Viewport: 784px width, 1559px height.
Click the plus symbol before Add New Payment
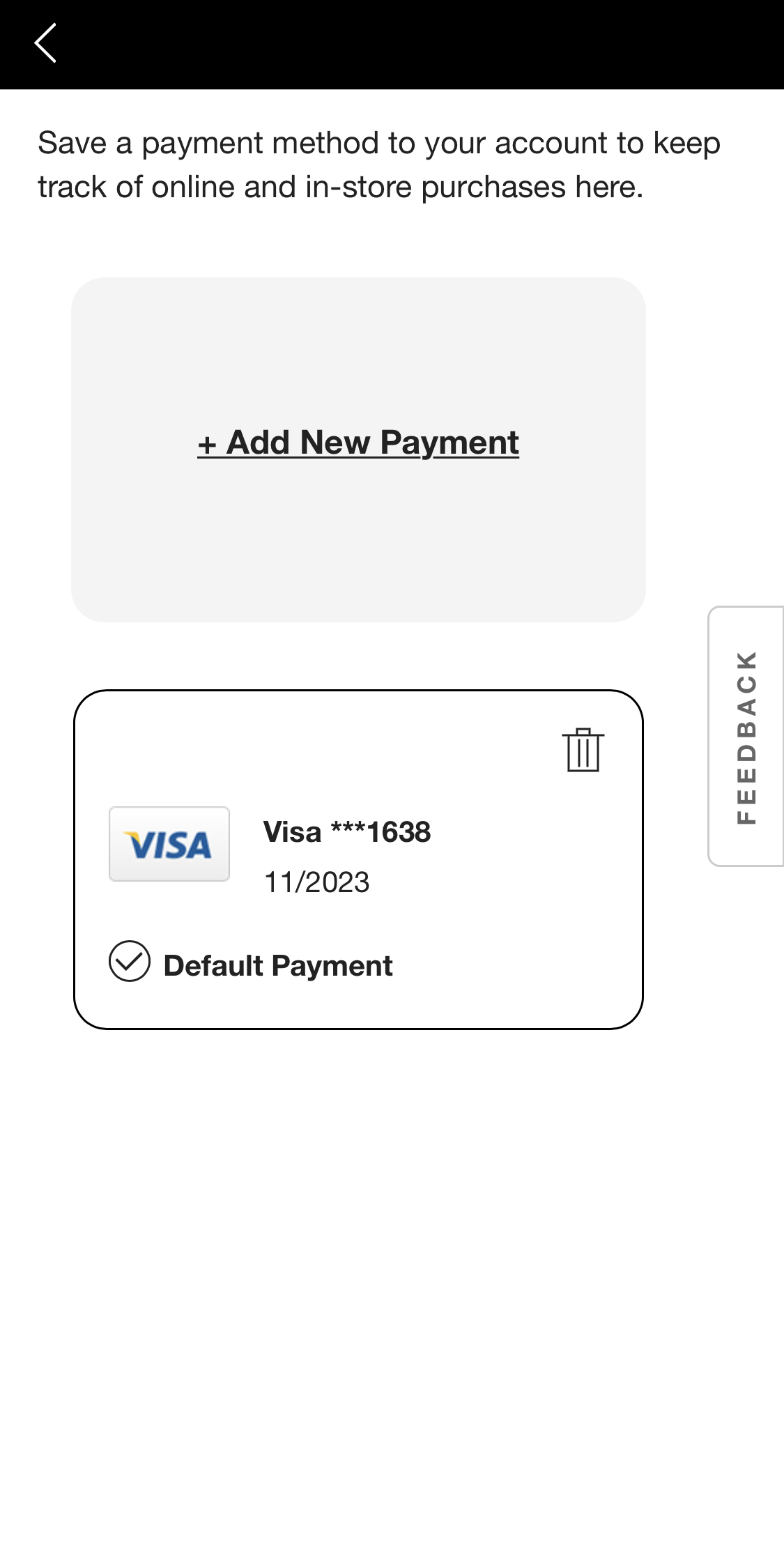click(209, 442)
